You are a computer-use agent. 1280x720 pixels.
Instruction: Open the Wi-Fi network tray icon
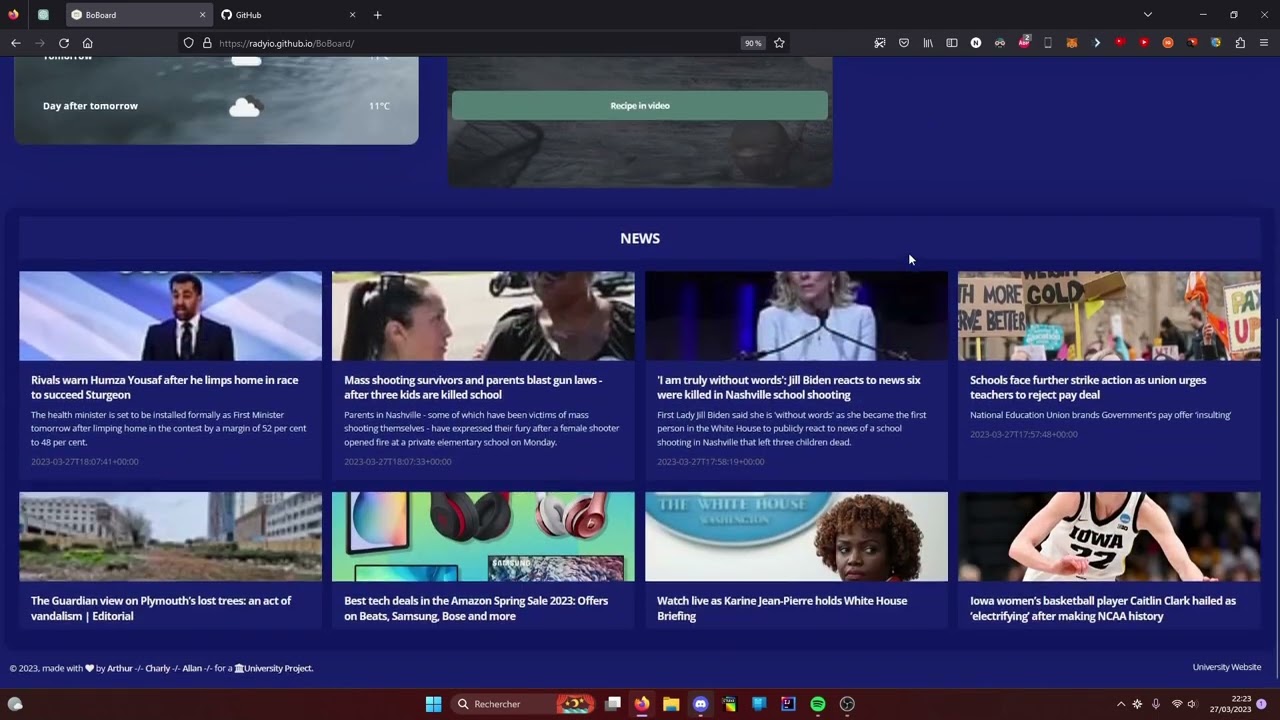point(1177,704)
